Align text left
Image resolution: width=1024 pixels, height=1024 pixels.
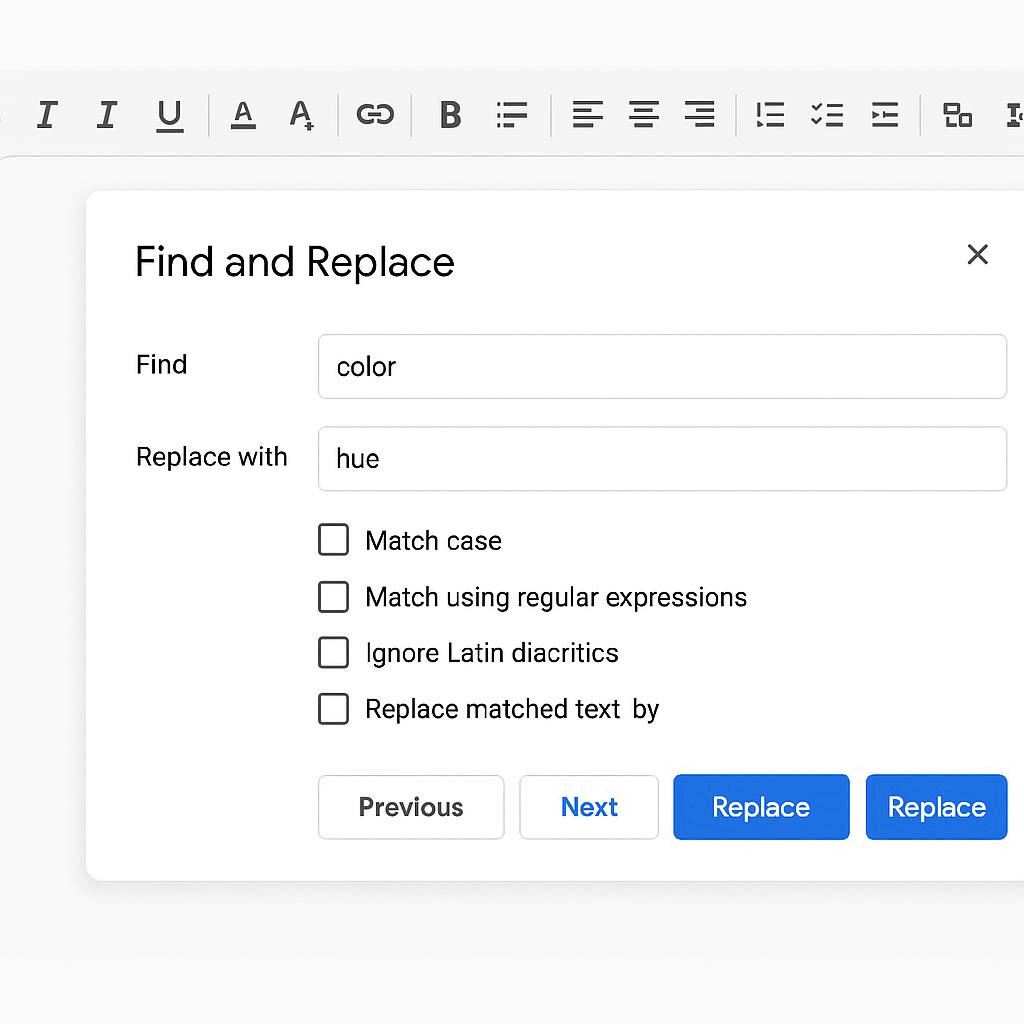point(588,114)
